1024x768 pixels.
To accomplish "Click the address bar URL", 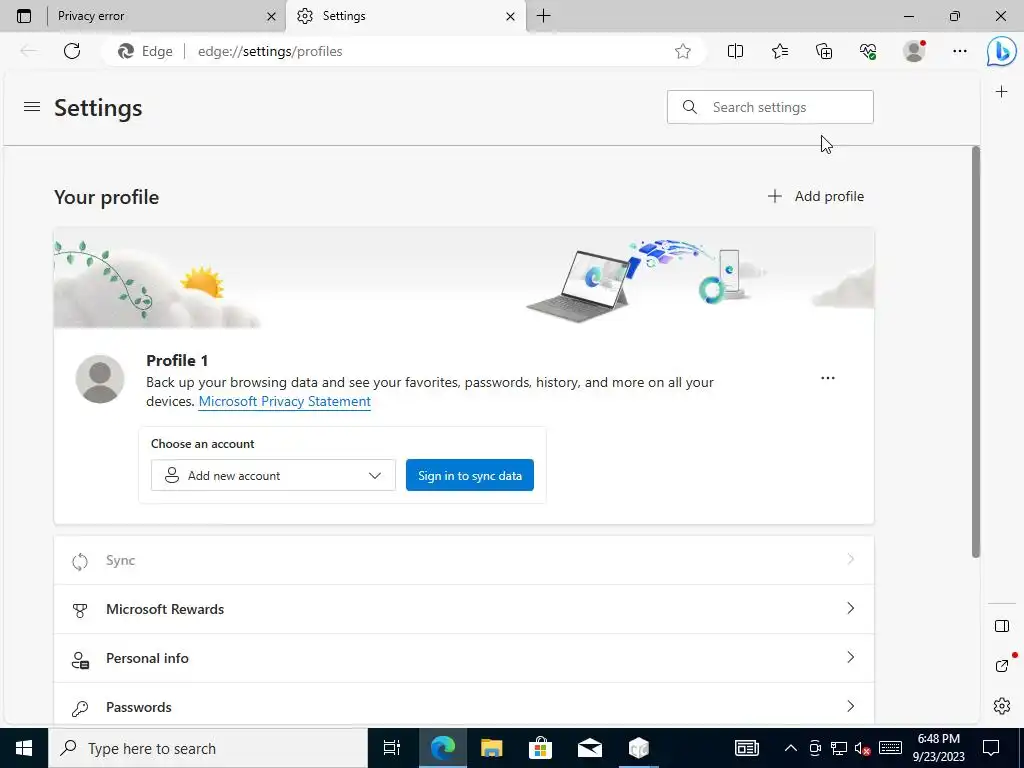I will click(270, 52).
